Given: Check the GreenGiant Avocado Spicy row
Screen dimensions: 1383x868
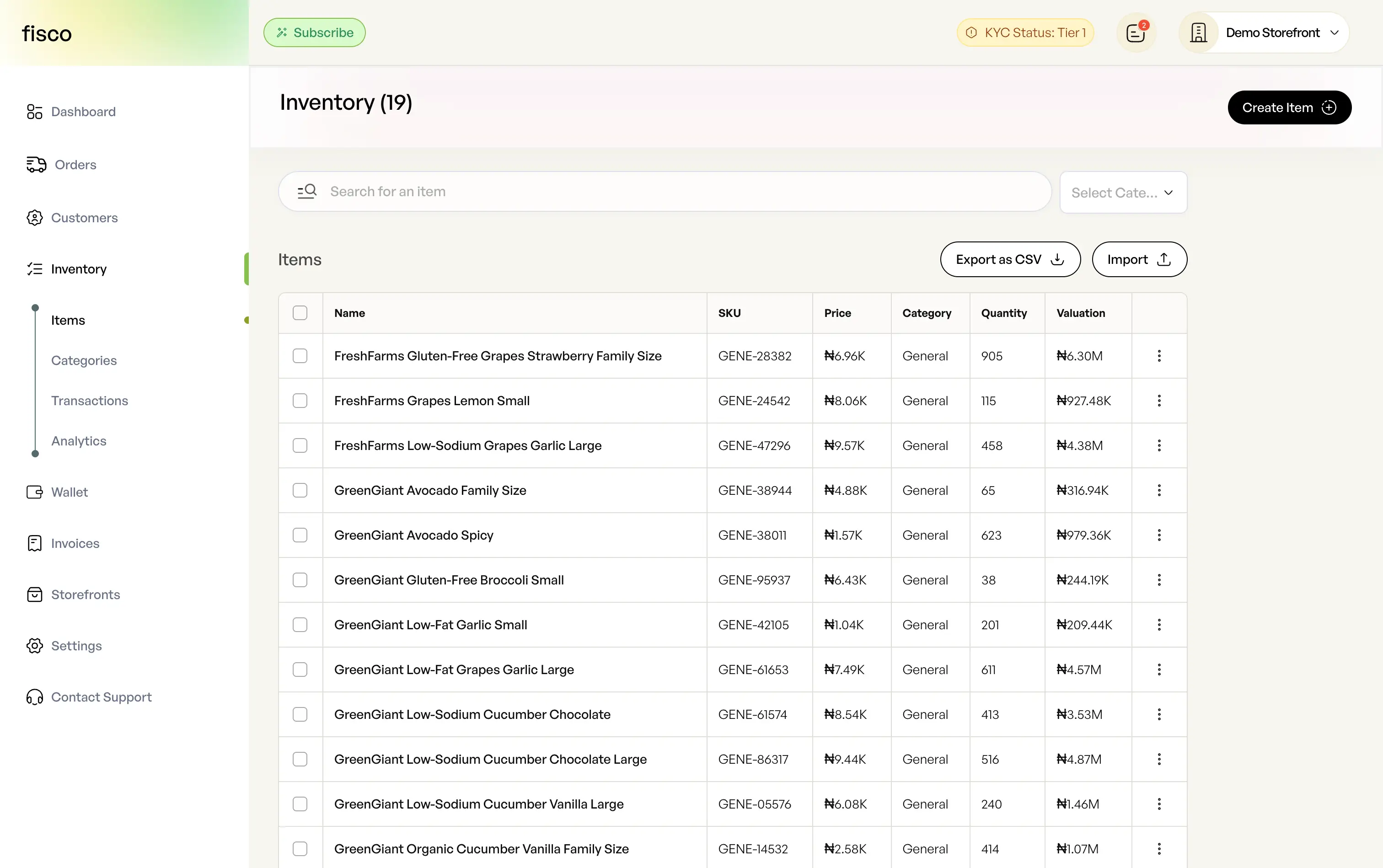Looking at the screenshot, I should [300, 535].
